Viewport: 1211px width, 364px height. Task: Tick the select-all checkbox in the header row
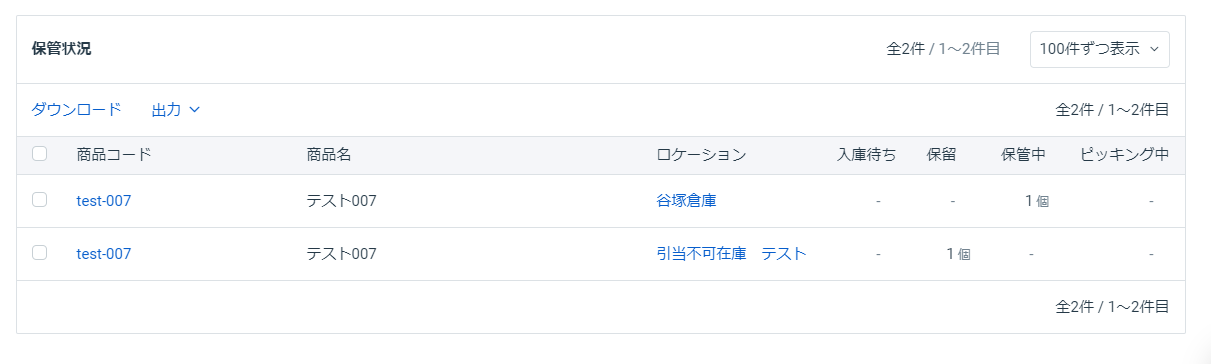[39, 154]
